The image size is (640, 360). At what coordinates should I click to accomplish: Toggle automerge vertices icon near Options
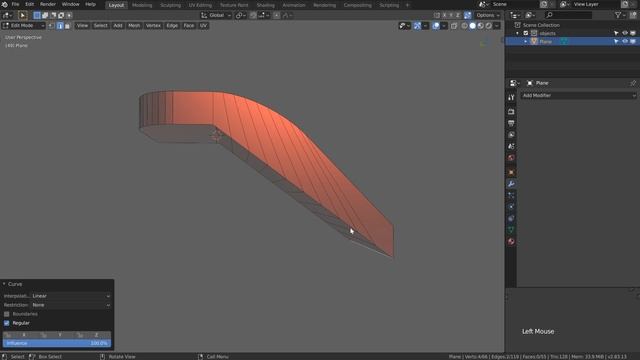click(468, 16)
